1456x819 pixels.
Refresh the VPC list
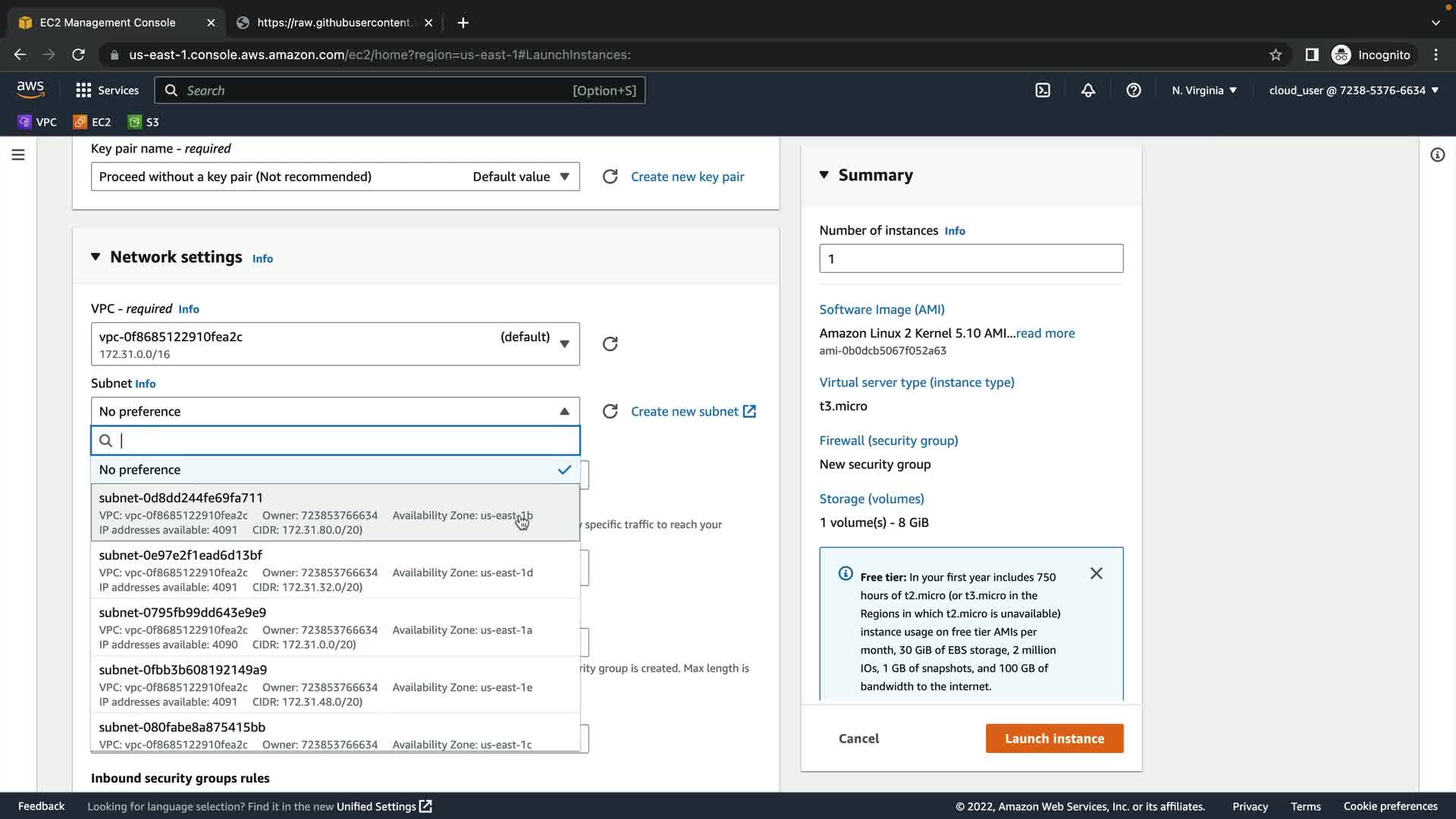click(x=610, y=344)
